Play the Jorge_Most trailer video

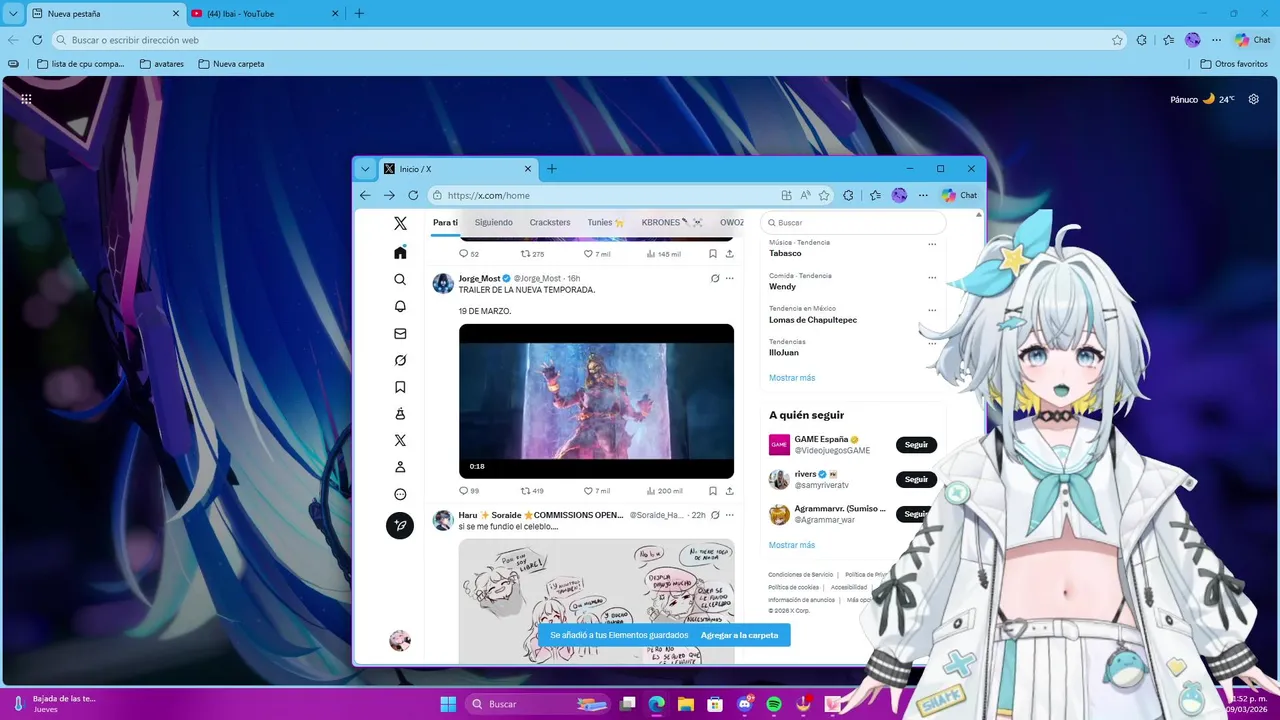(596, 401)
